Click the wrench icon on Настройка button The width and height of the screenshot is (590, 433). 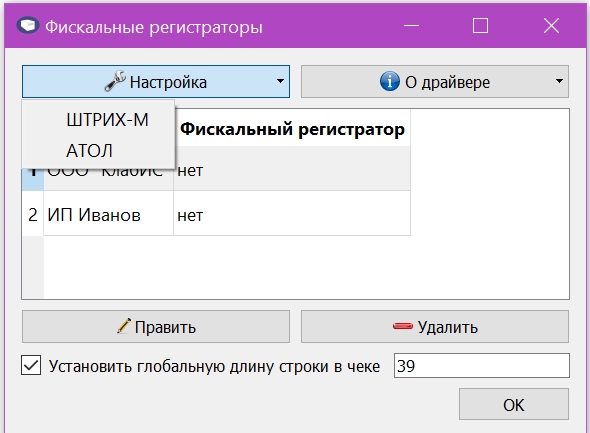coord(114,81)
